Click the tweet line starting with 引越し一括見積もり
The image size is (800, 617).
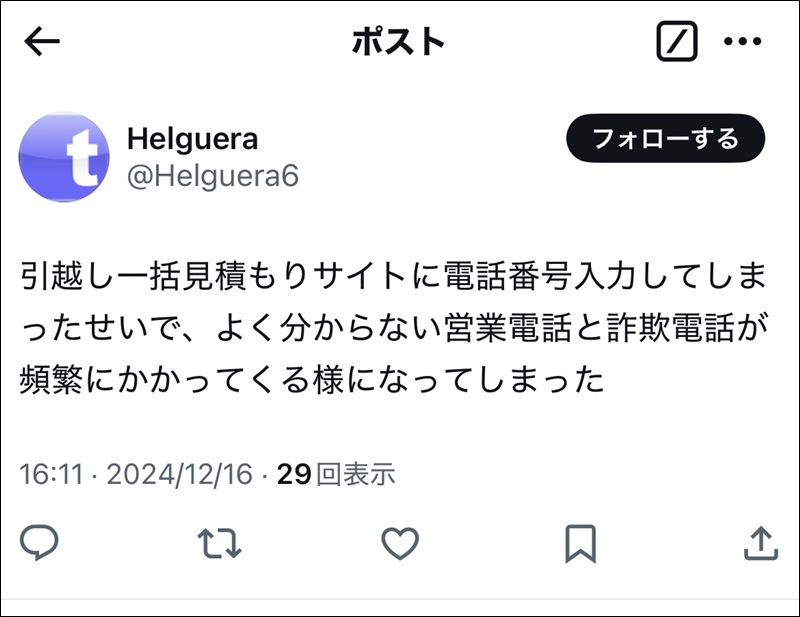[394, 276]
